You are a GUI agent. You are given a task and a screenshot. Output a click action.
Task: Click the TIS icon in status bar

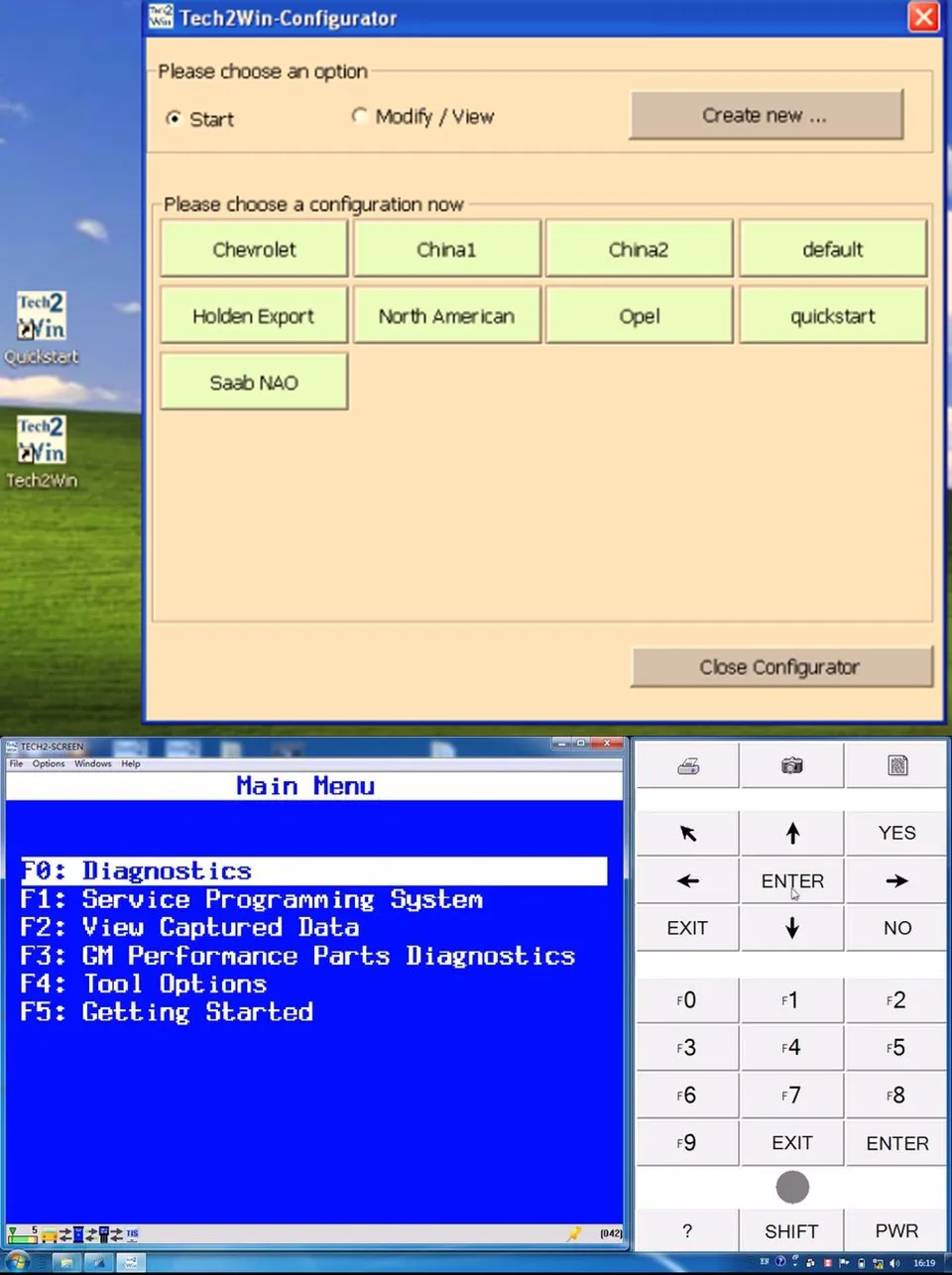click(132, 1234)
